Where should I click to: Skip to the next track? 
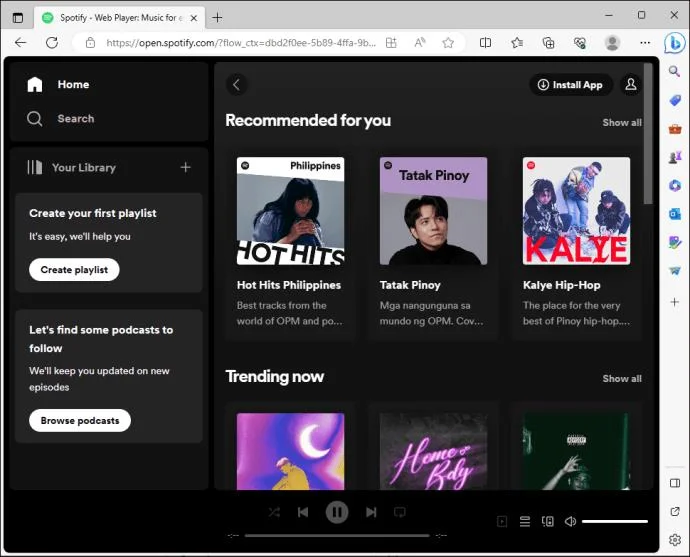pos(371,512)
